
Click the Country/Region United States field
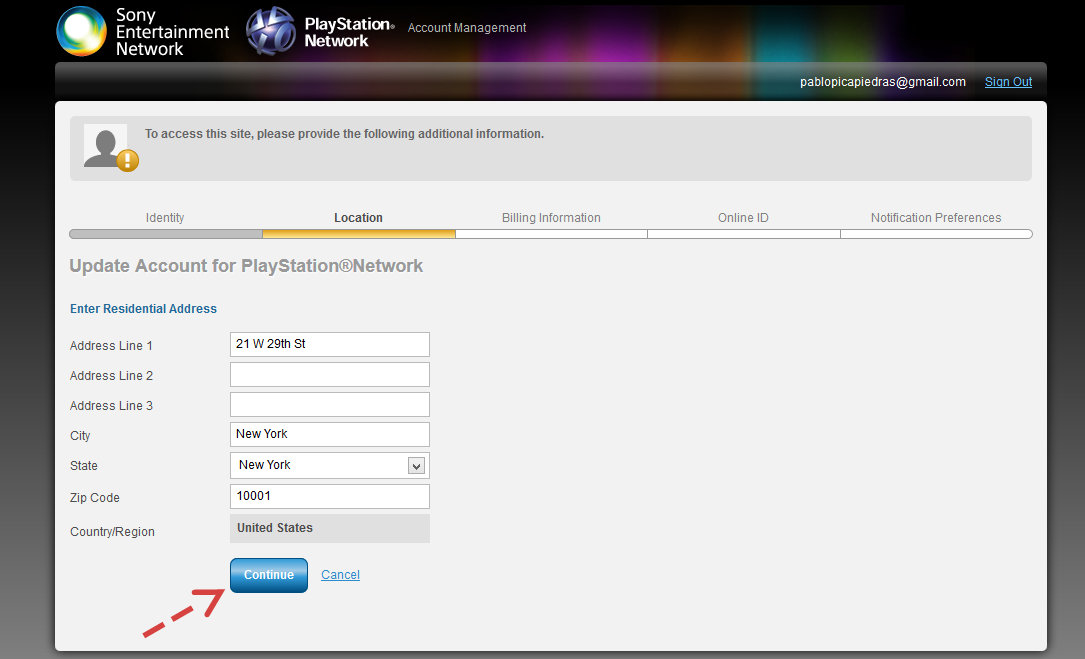tap(329, 529)
